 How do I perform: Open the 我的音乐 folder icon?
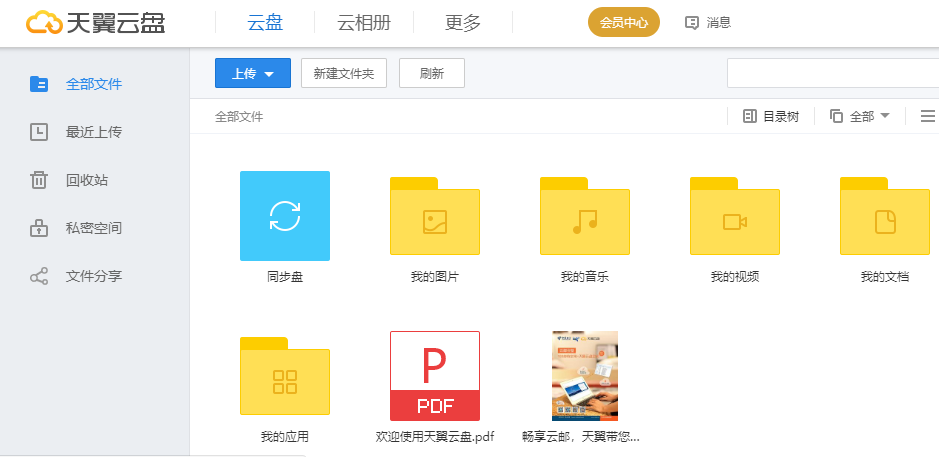(584, 216)
